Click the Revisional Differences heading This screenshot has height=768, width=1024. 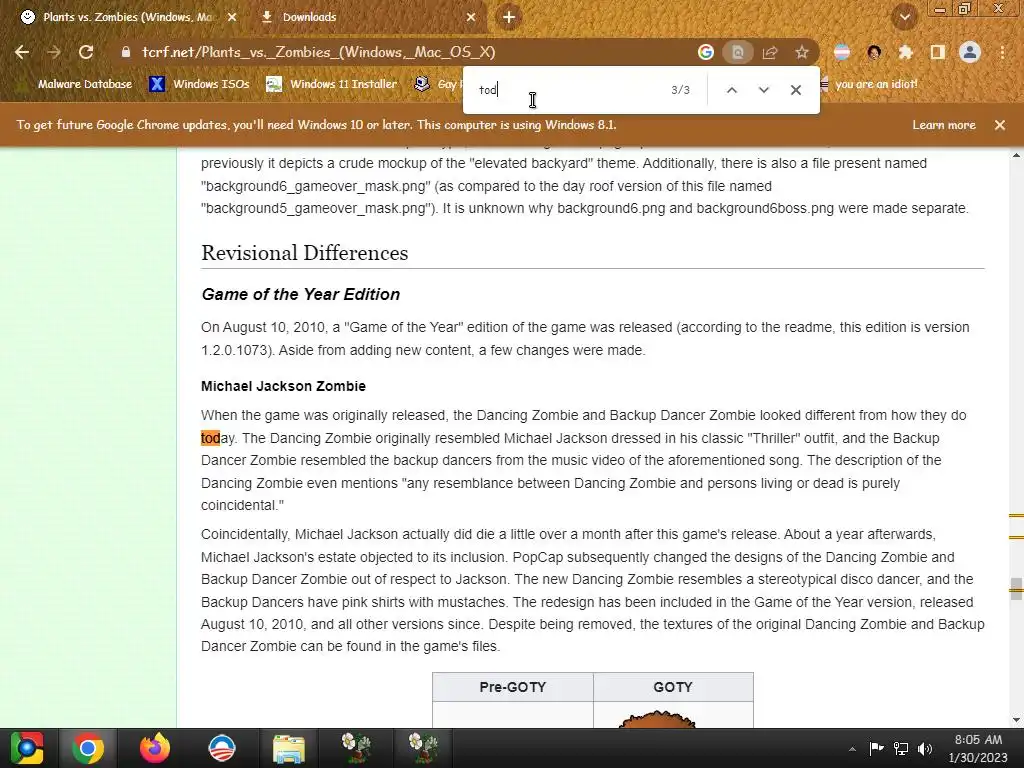304,253
